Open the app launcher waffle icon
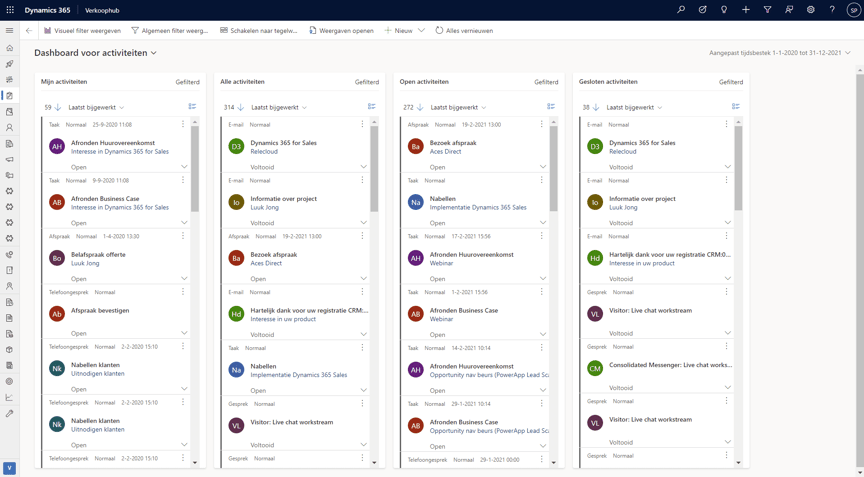Viewport: 864px width, 477px height. pos(10,10)
